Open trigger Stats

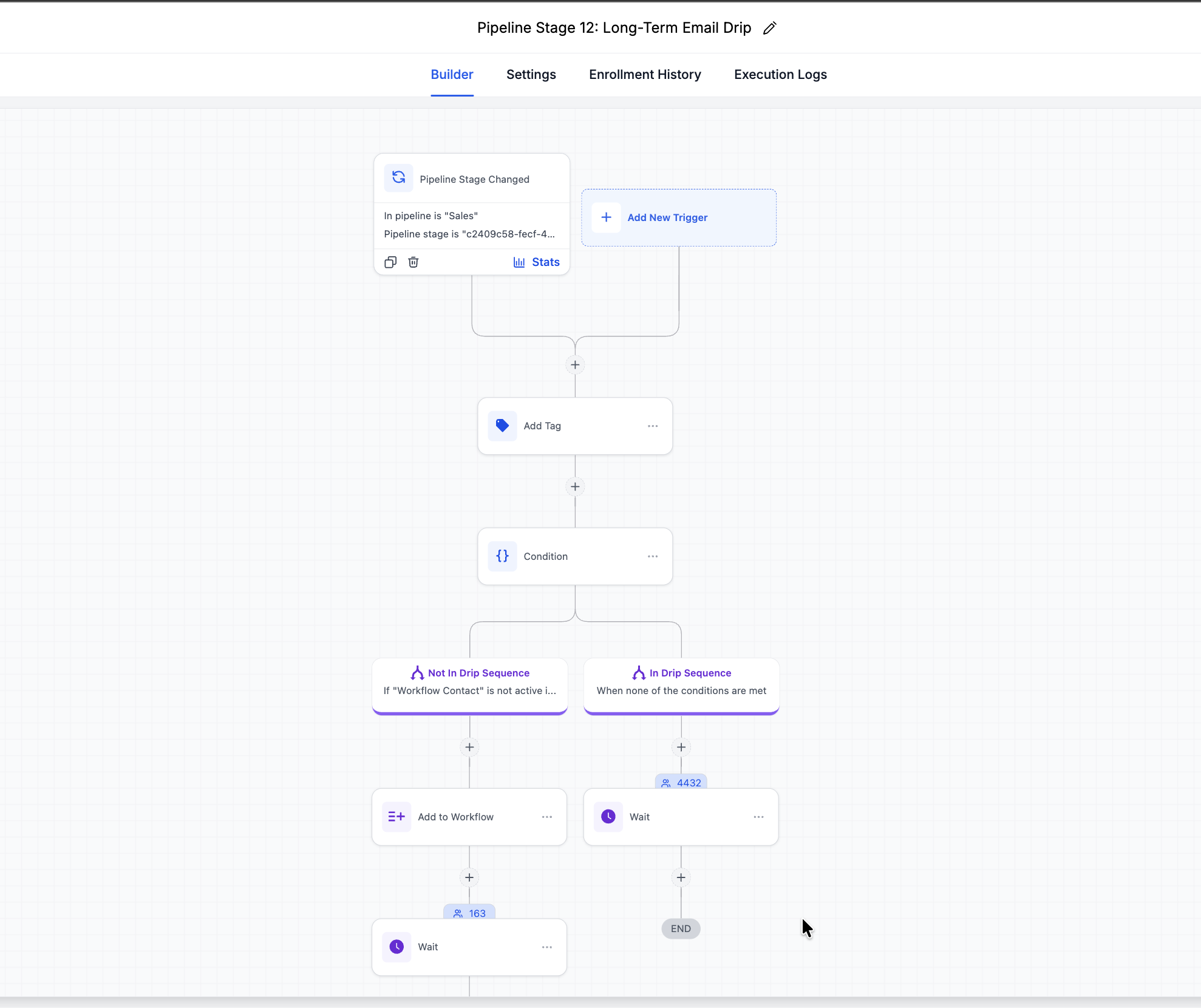[536, 262]
